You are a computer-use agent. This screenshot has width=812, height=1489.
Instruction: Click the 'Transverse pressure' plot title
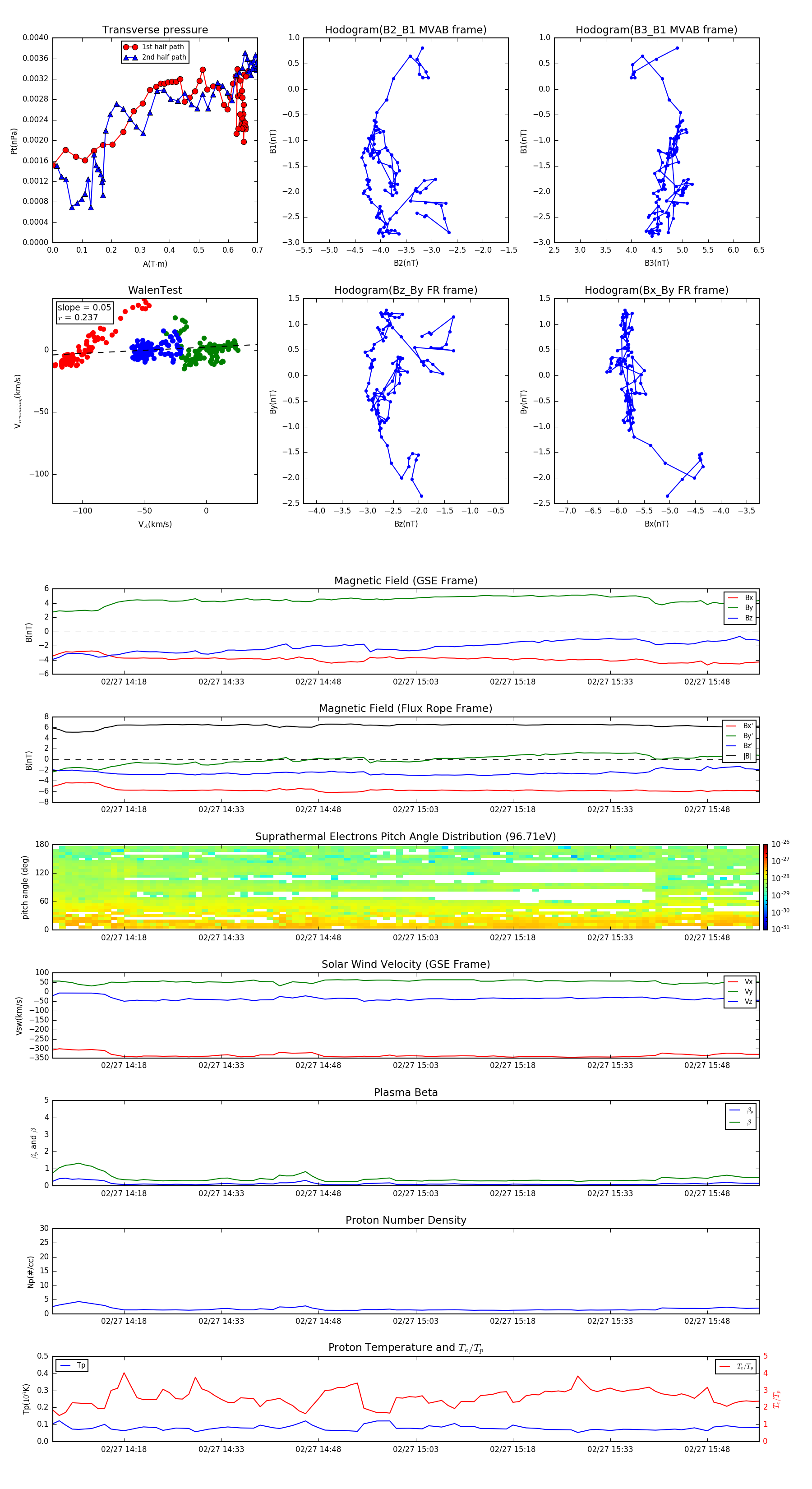click(x=155, y=30)
